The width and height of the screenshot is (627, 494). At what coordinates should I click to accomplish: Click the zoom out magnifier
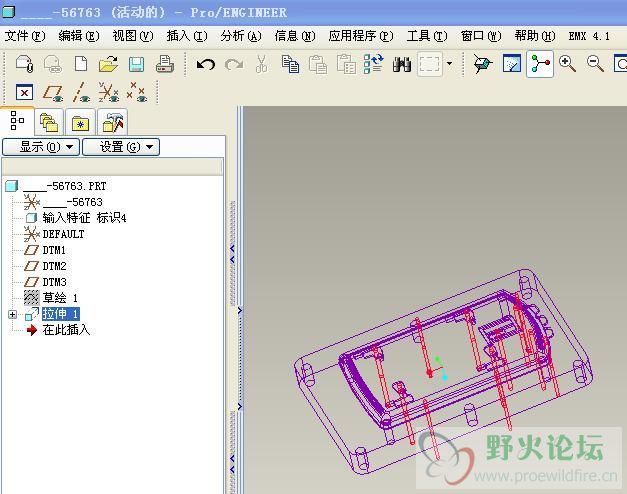595,64
